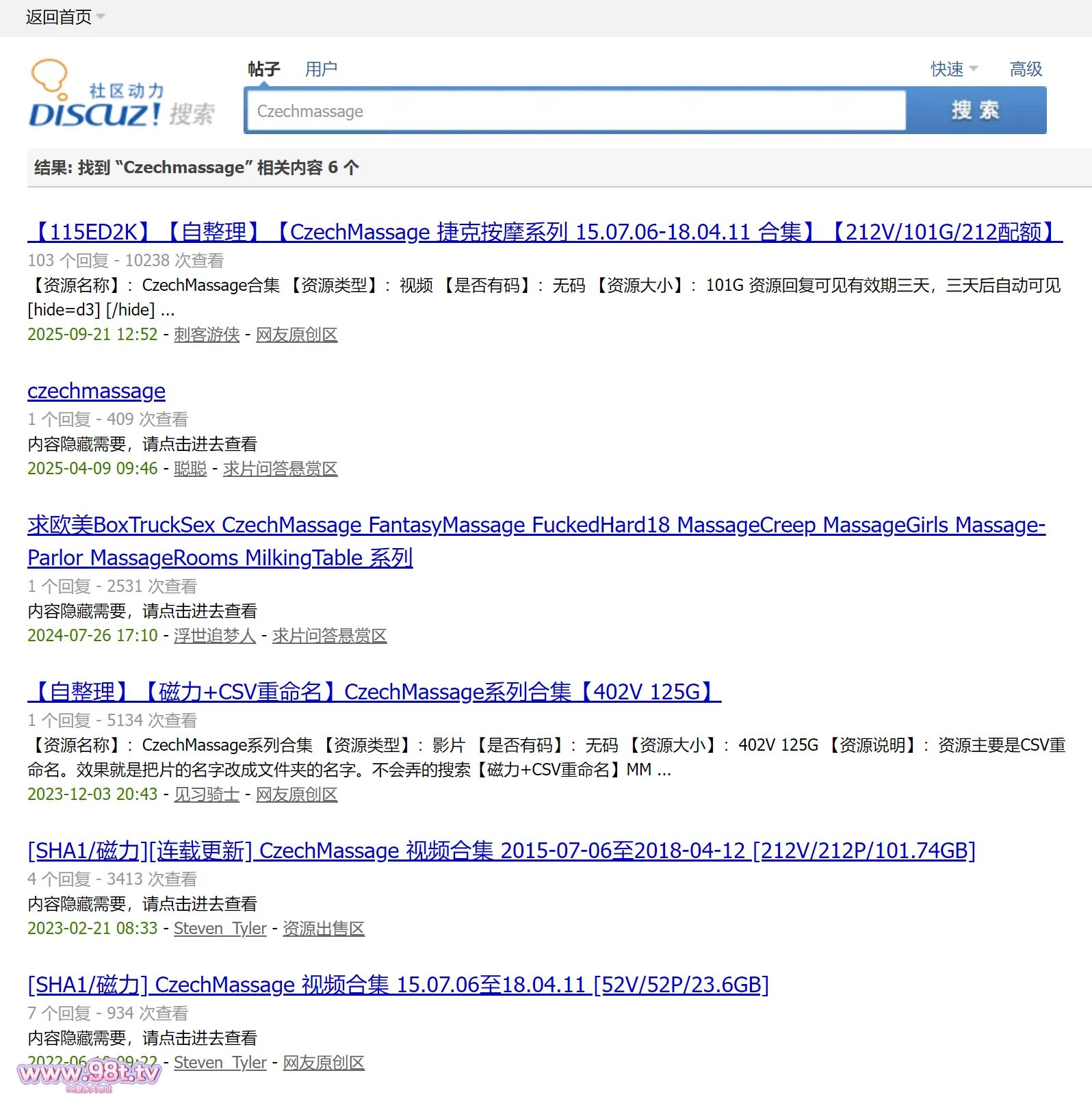
Task: Open the first result titled 【115ED2K】【自整理】
Action: pos(545,232)
